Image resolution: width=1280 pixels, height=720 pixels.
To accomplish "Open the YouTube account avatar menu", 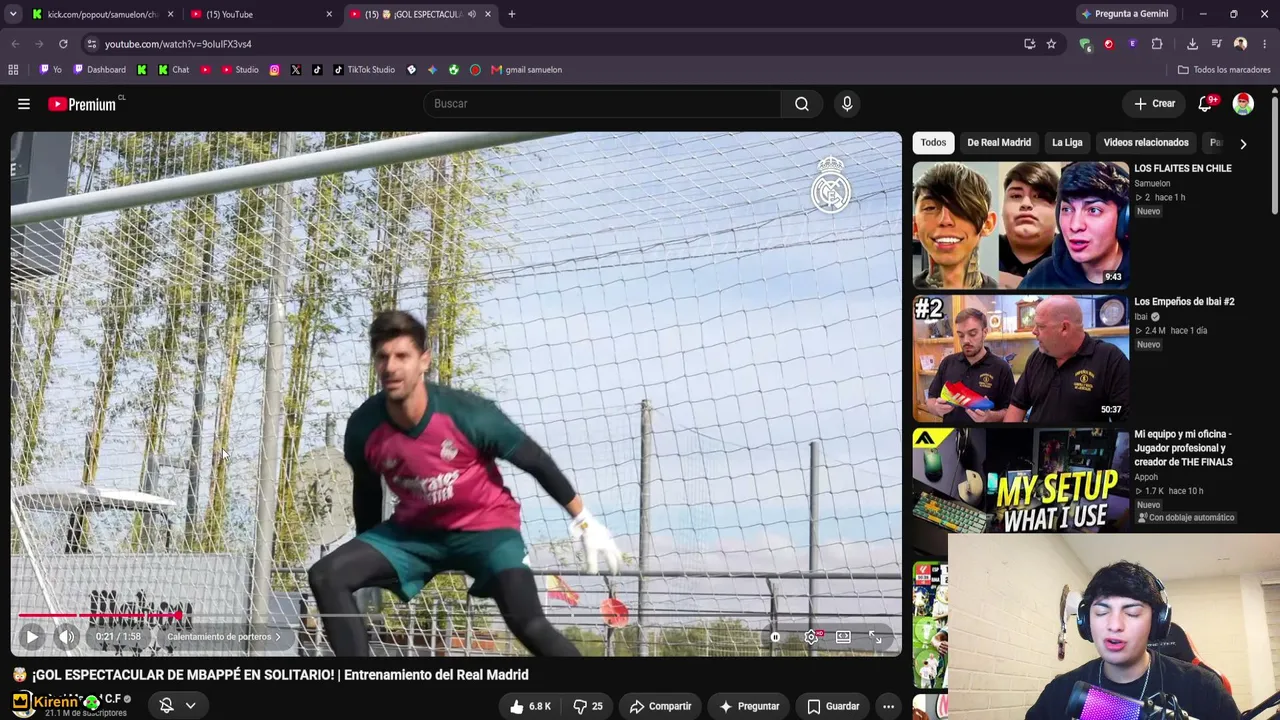I will pos(1243,104).
